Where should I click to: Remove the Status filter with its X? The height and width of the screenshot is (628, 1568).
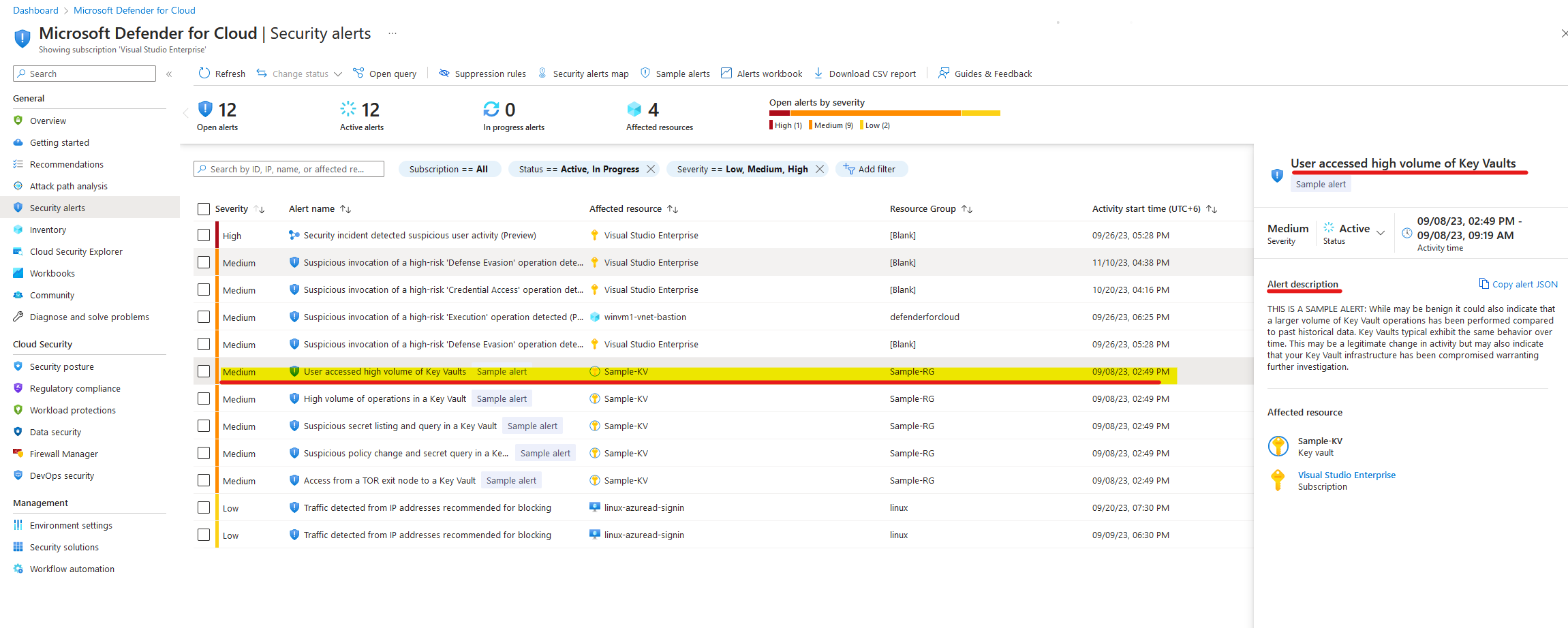coord(651,169)
